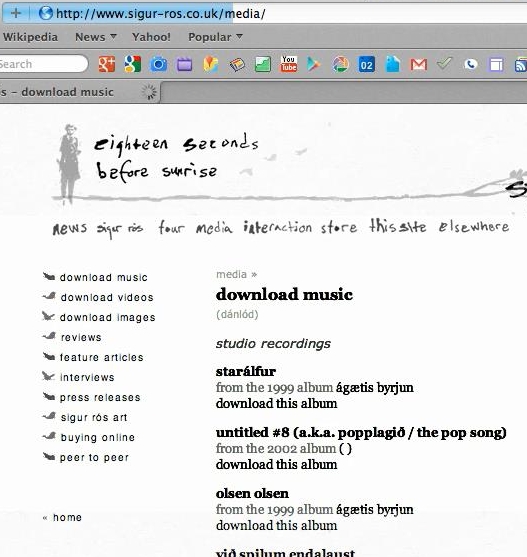Click download this album under starálfur
Viewport: 527px width, 557px height.
[276, 404]
